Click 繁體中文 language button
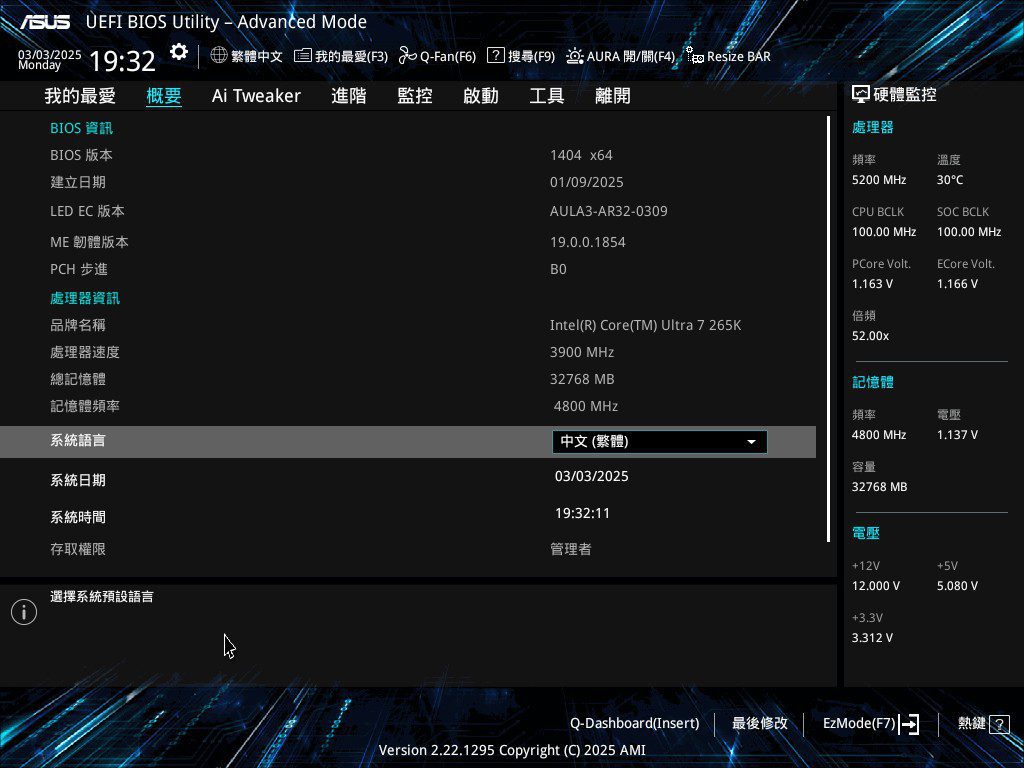The image size is (1024, 768). coord(246,56)
